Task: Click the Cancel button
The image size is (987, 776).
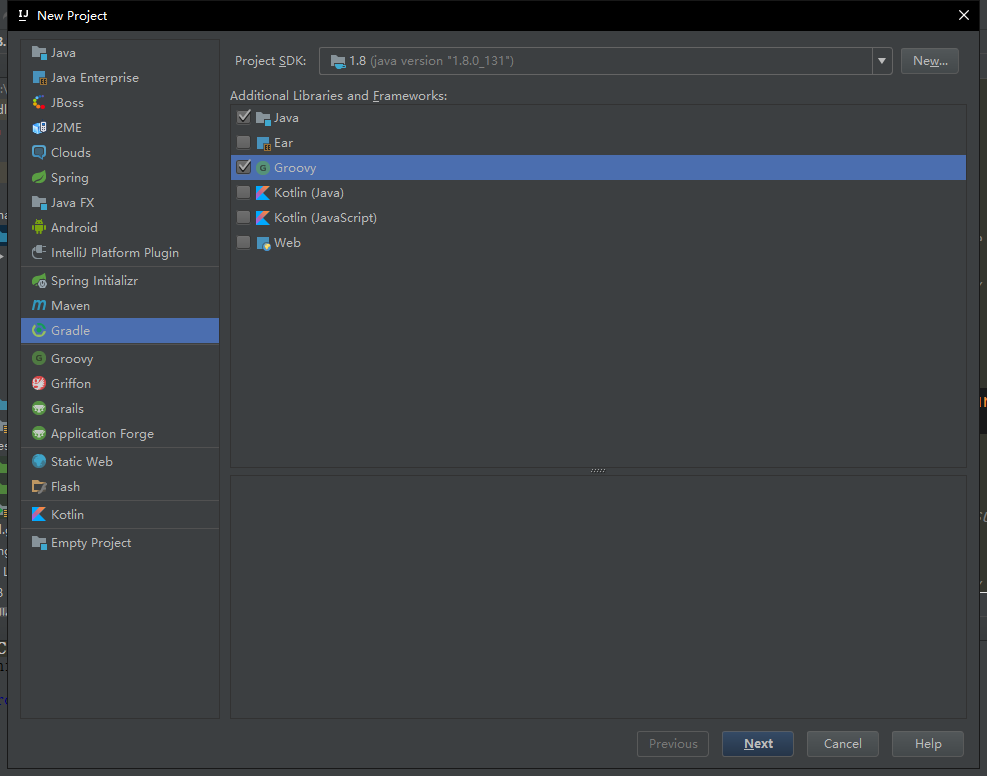Action: (843, 744)
